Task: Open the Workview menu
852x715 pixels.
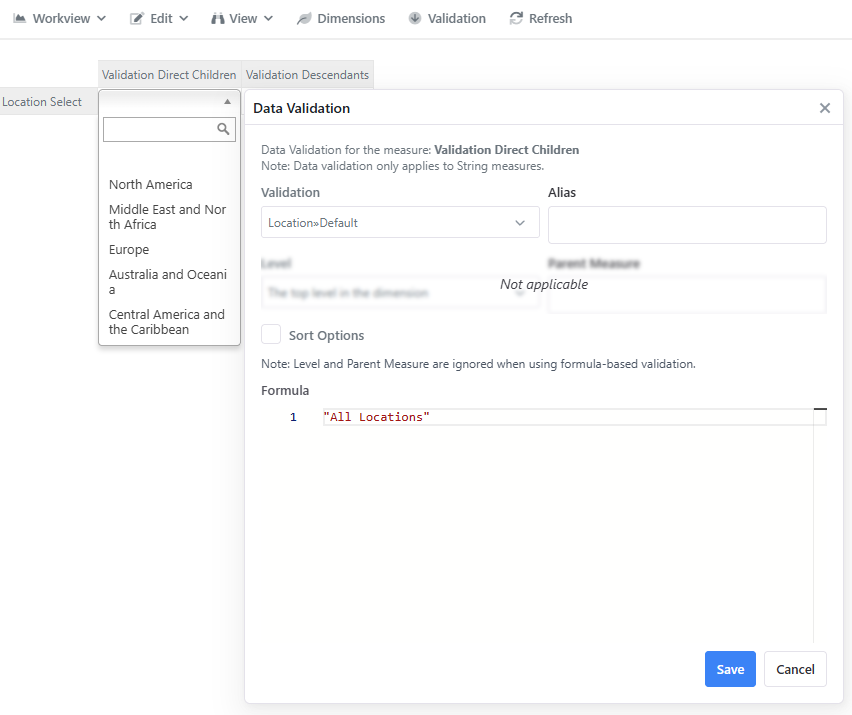Action: pyautogui.click(x=60, y=18)
